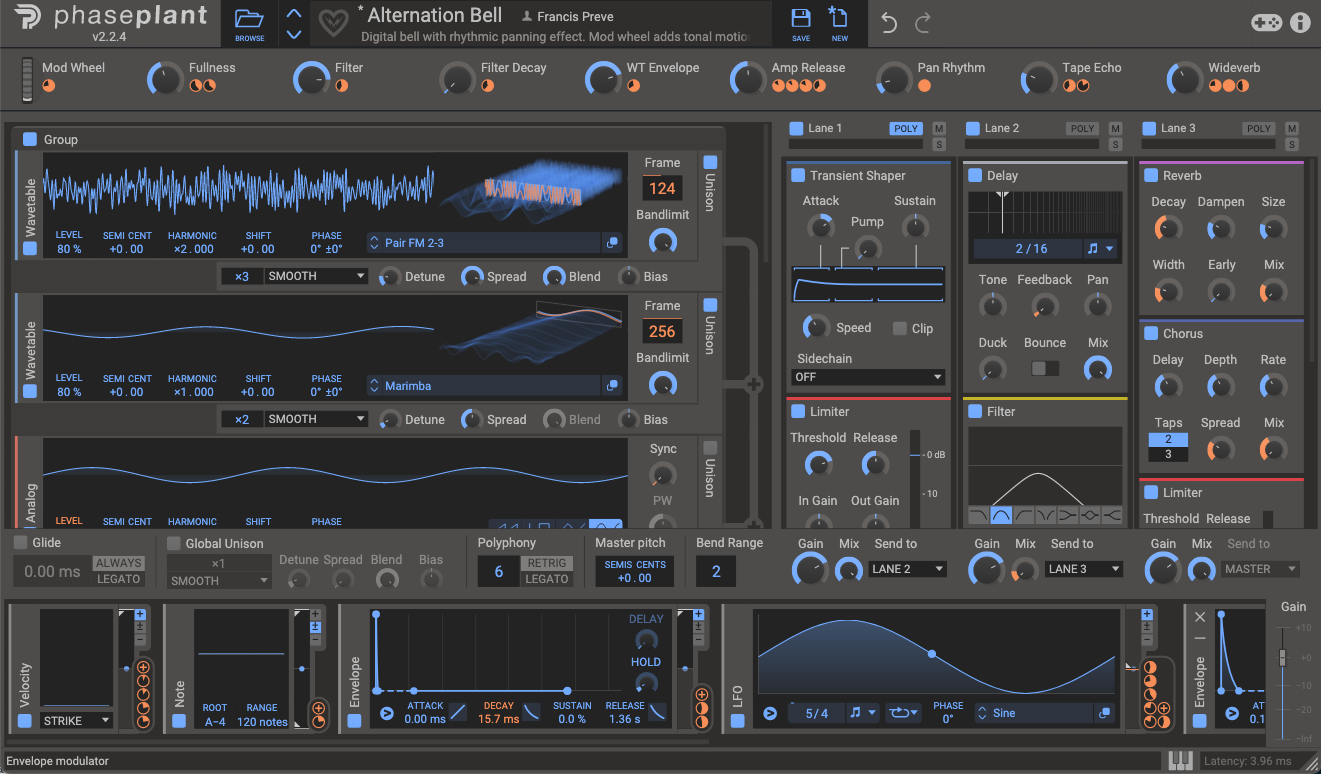This screenshot has width=1321, height=774.
Task: Click the Filter macro knob
Action: tap(312, 79)
